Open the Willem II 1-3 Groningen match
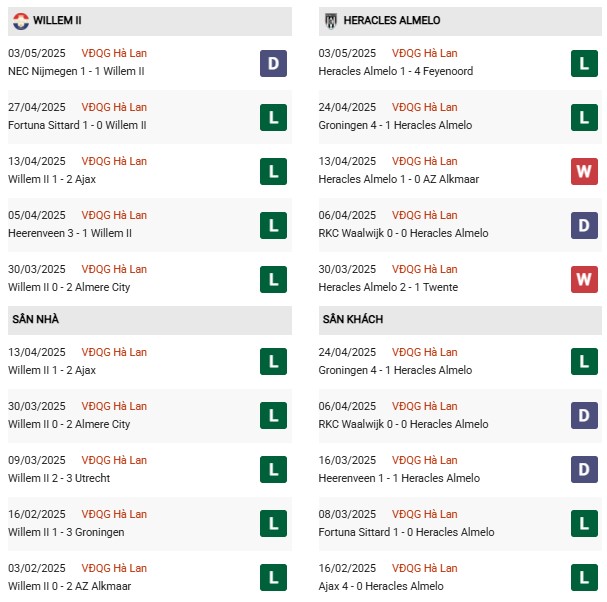 (66, 532)
